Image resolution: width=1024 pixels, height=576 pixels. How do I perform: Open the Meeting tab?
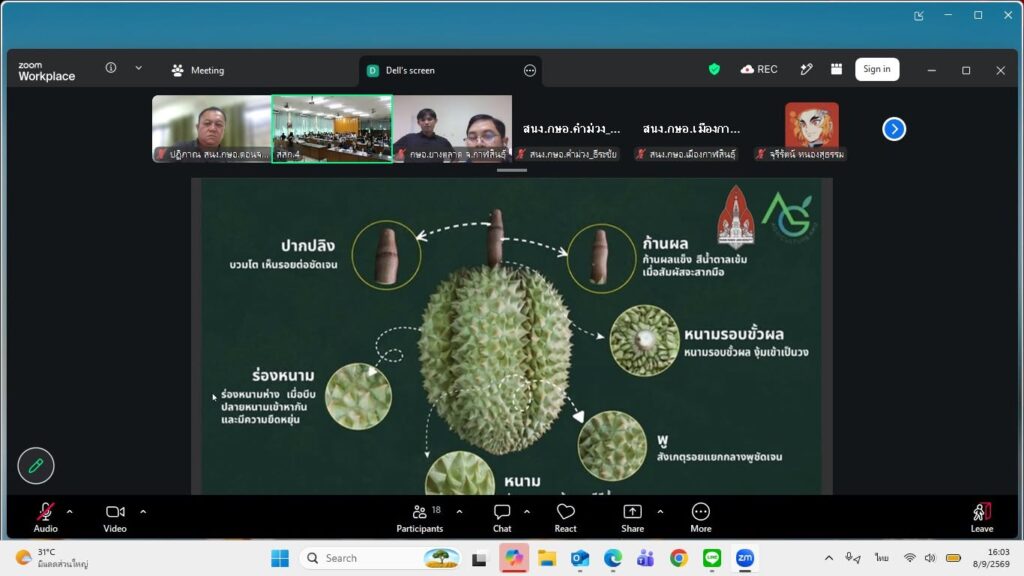click(198, 70)
